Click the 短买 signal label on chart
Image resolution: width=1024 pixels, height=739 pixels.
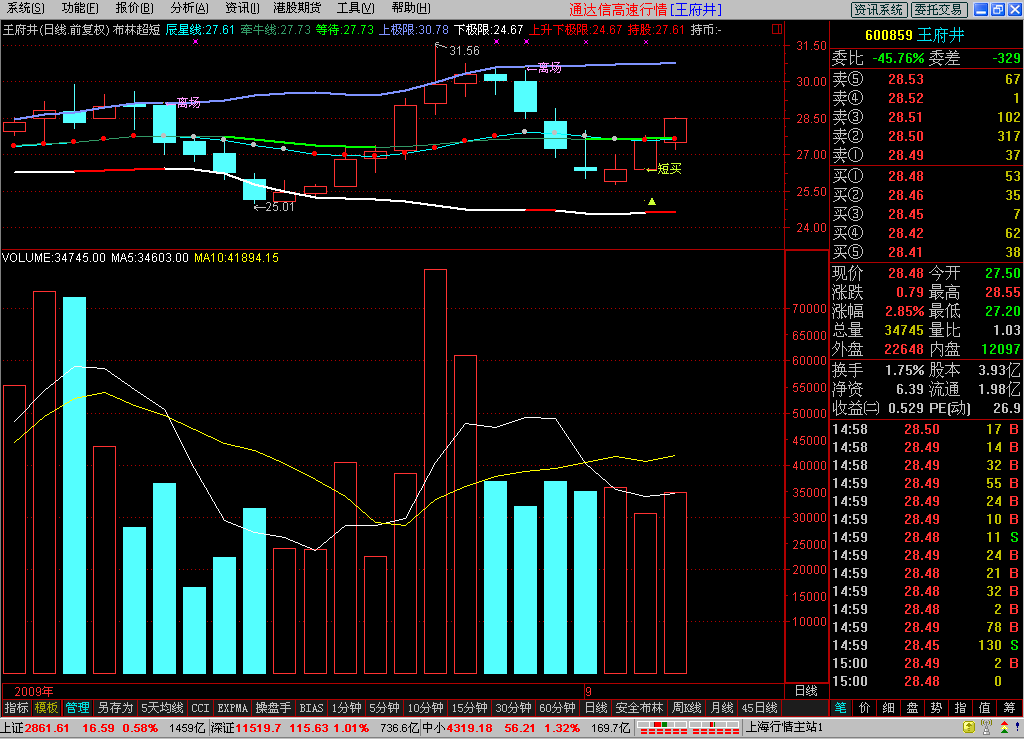coord(669,169)
